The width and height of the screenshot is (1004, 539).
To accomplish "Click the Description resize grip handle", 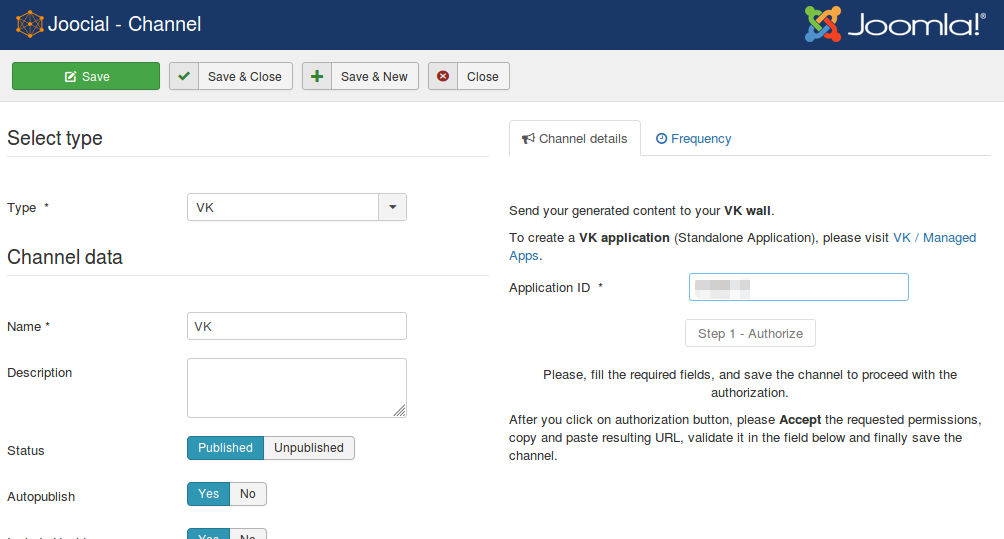I will pos(400,411).
